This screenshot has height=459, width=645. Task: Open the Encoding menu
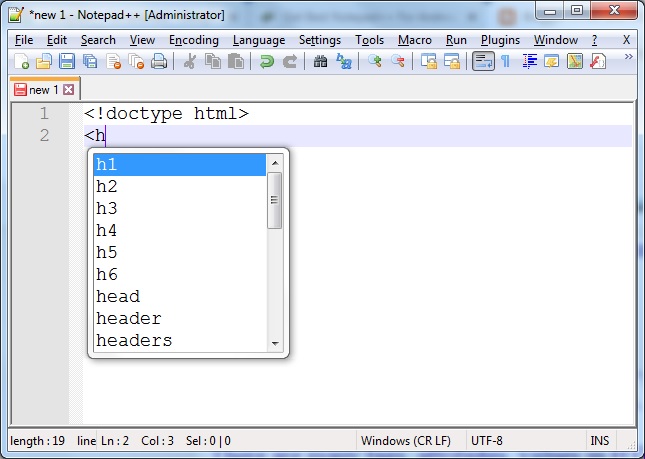pos(194,40)
